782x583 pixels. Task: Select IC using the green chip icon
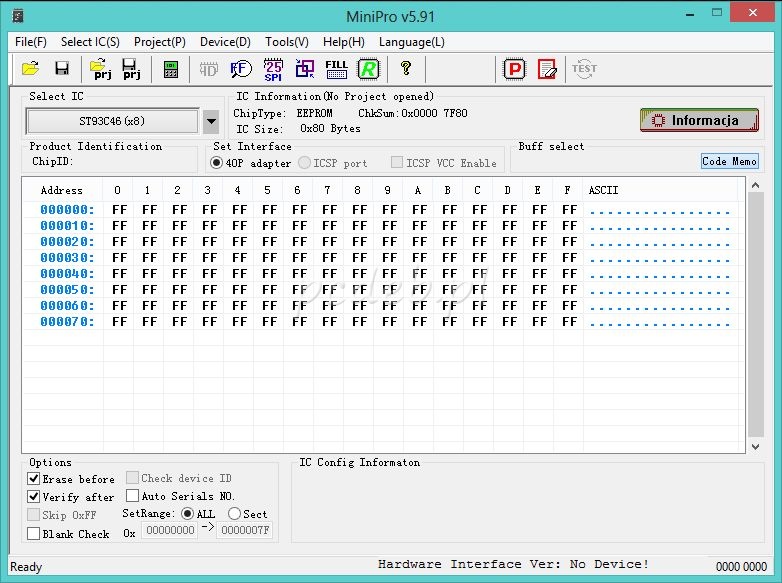171,69
